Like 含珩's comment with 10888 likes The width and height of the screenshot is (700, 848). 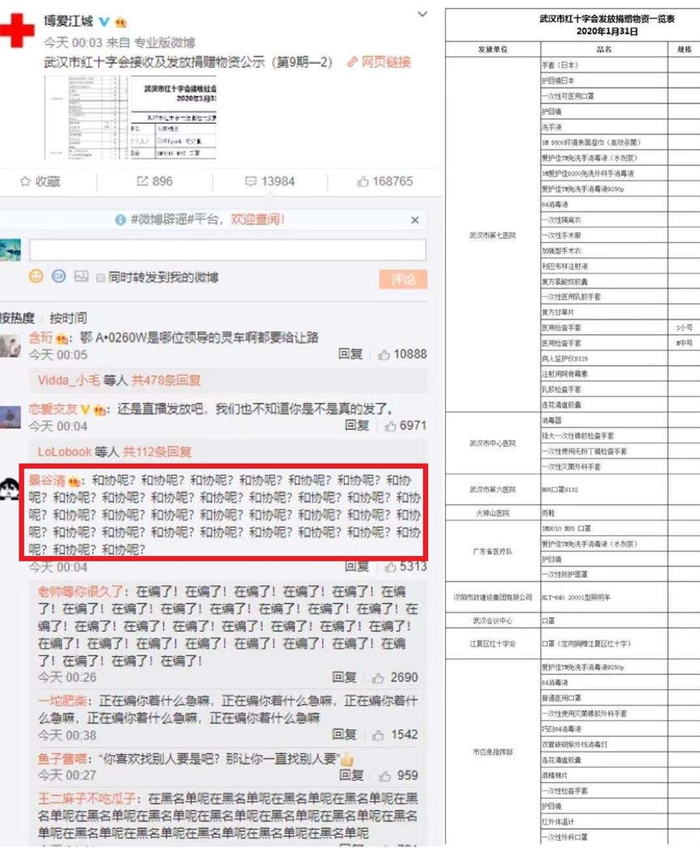402,354
